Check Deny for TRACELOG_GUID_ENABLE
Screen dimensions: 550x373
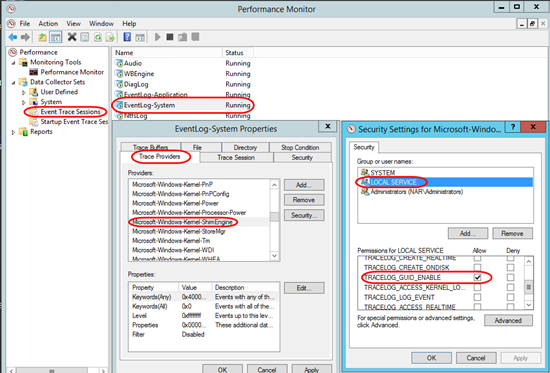click(510, 277)
